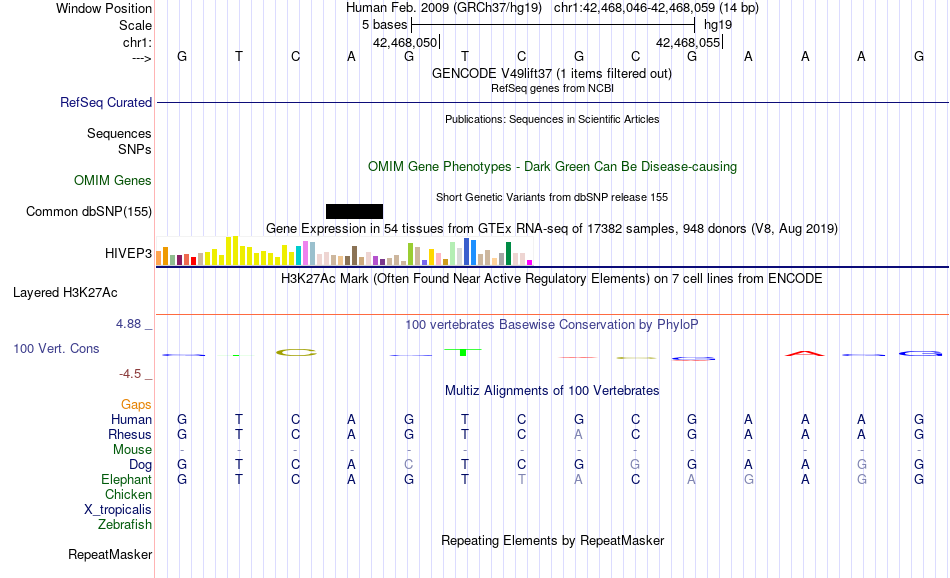Select the Human species row label
Screen dimensions: 950x578
[131, 419]
